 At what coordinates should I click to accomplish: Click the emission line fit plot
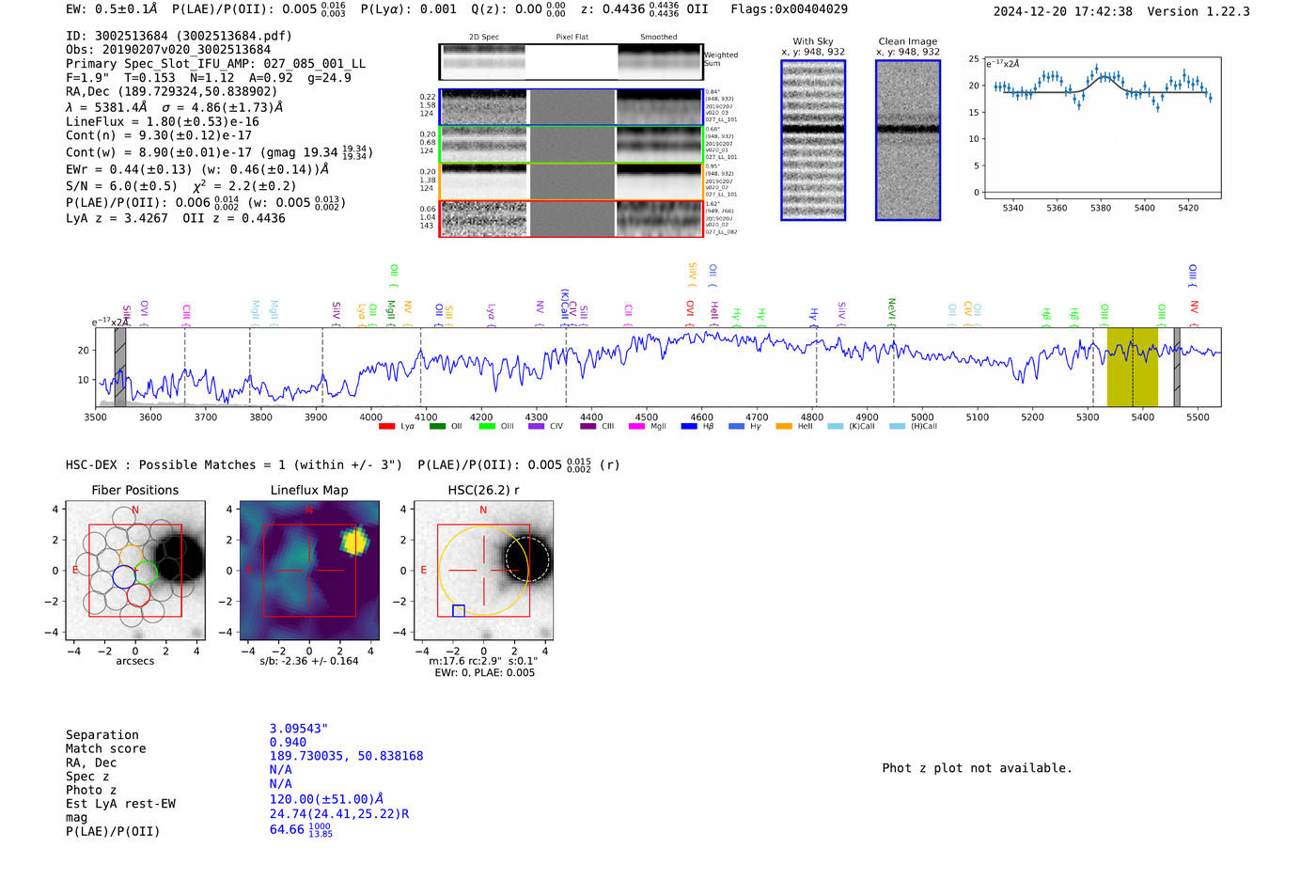[1102, 128]
